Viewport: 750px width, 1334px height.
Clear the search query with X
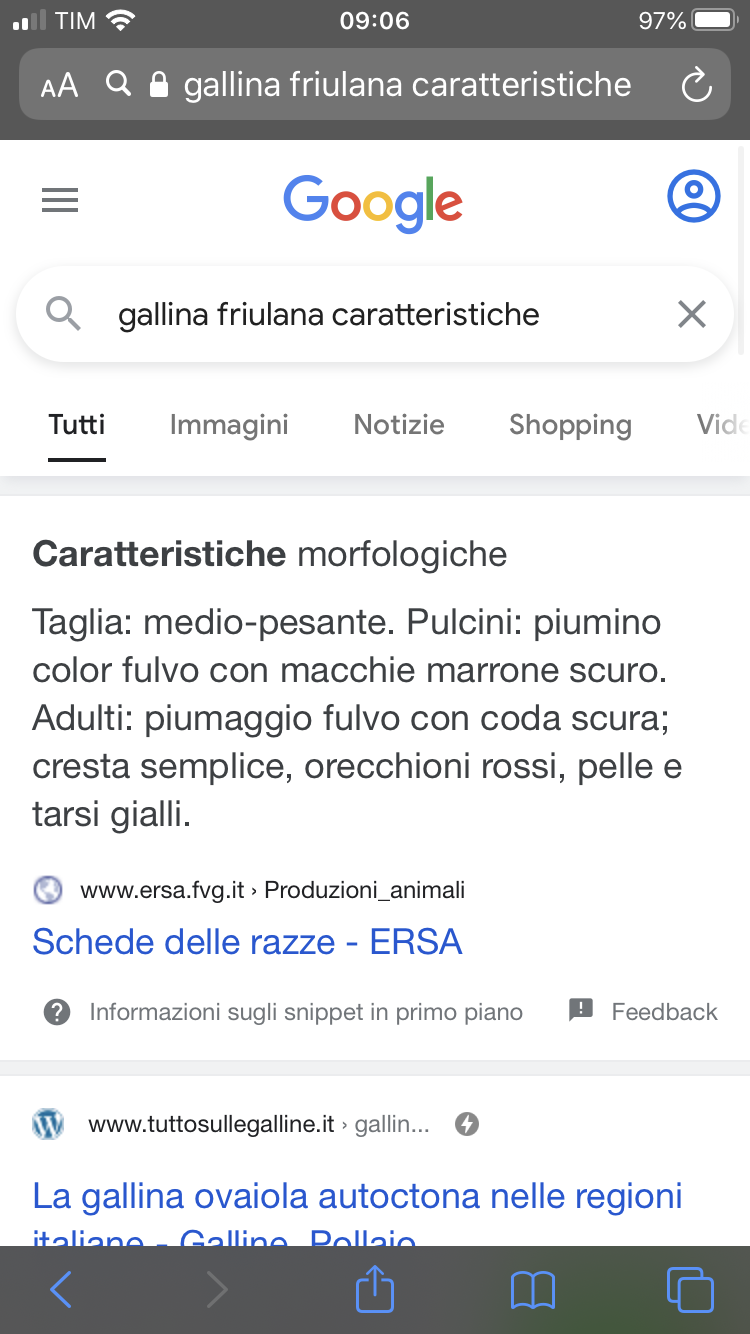coord(692,314)
